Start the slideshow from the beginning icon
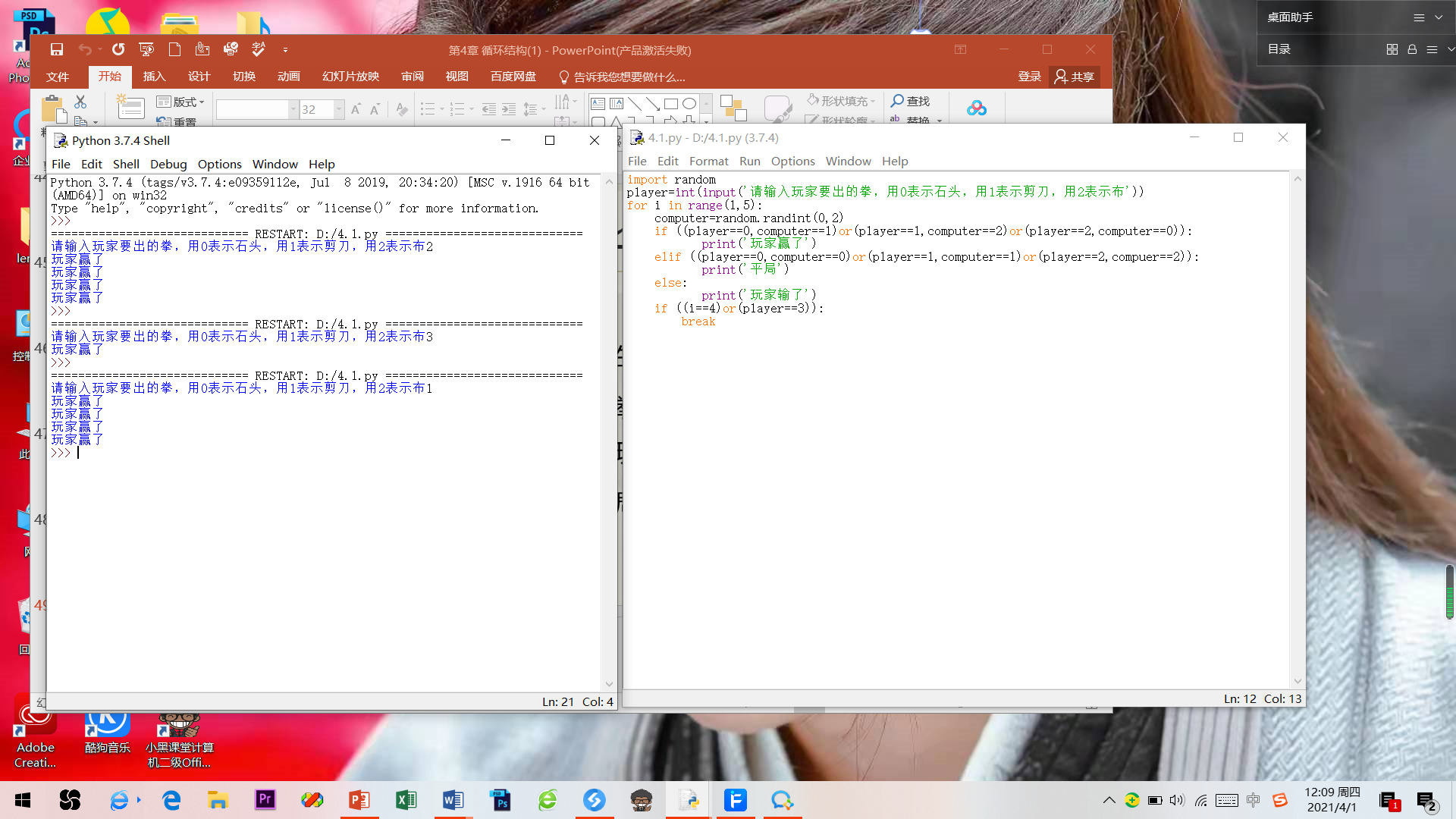 coord(146,50)
